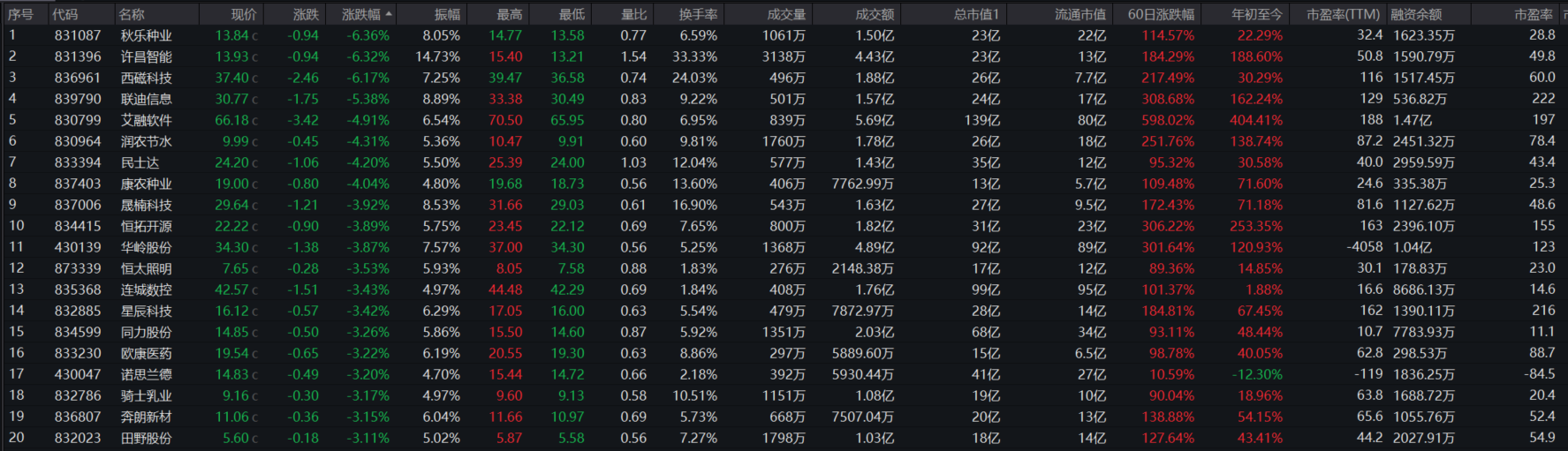Select the stock name 艾融软件
This screenshot has height=451, width=1568.
[x=147, y=120]
